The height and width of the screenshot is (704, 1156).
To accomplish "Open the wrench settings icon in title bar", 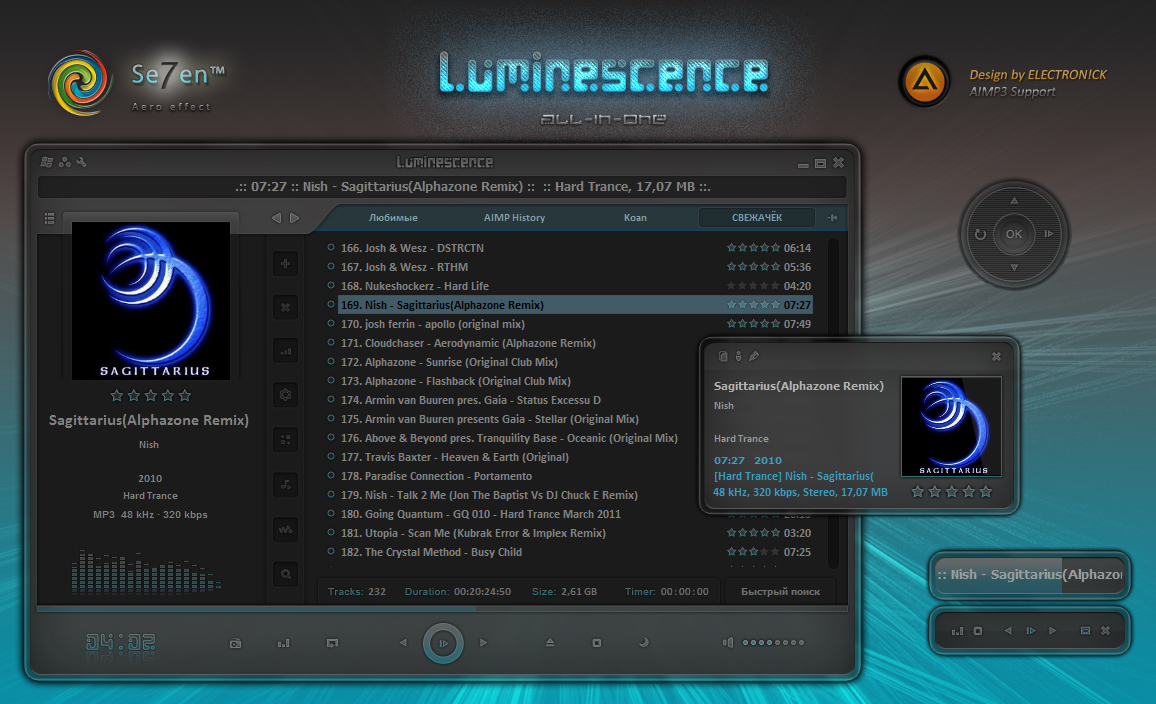I will coord(82,161).
